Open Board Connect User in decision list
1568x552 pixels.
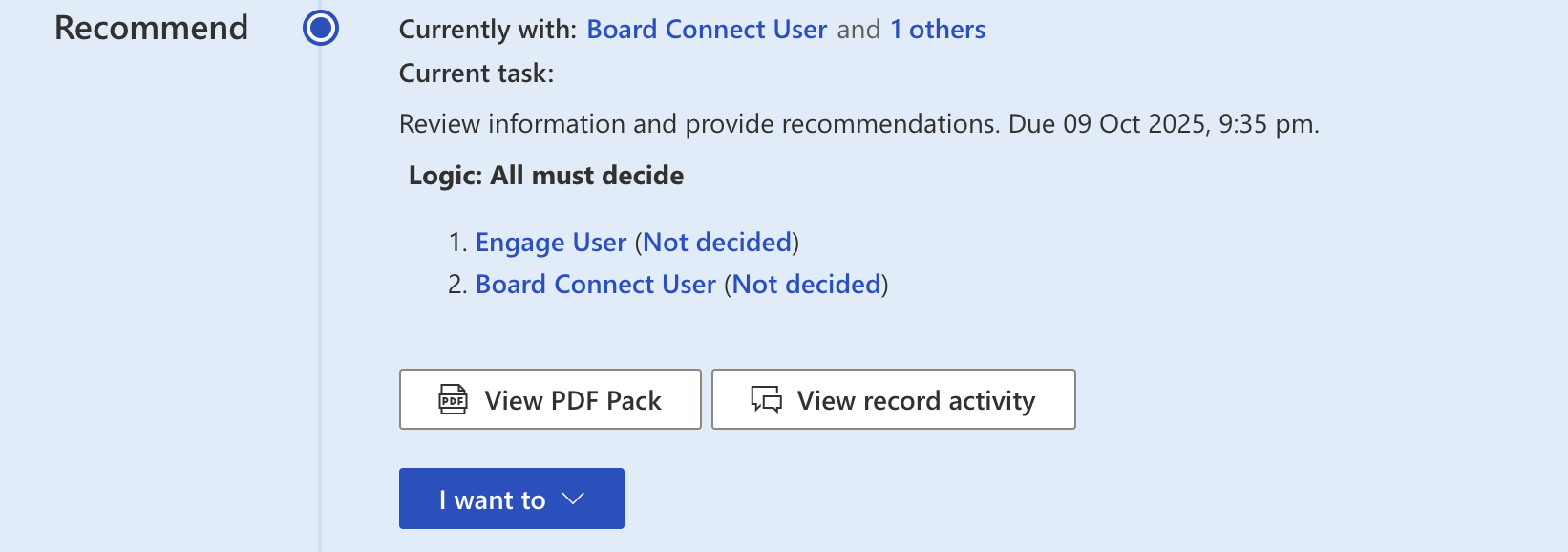click(595, 285)
